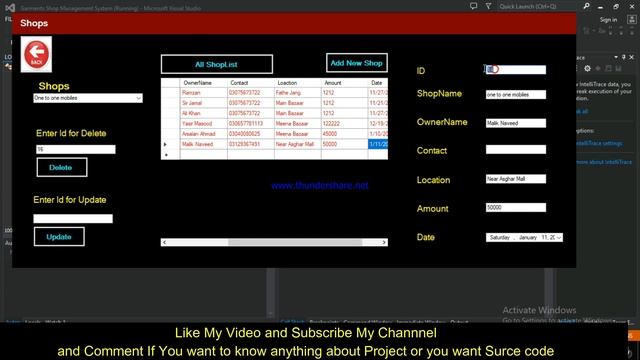Focus the ShopName text field
Screen dimensions: 640x360
[516, 94]
